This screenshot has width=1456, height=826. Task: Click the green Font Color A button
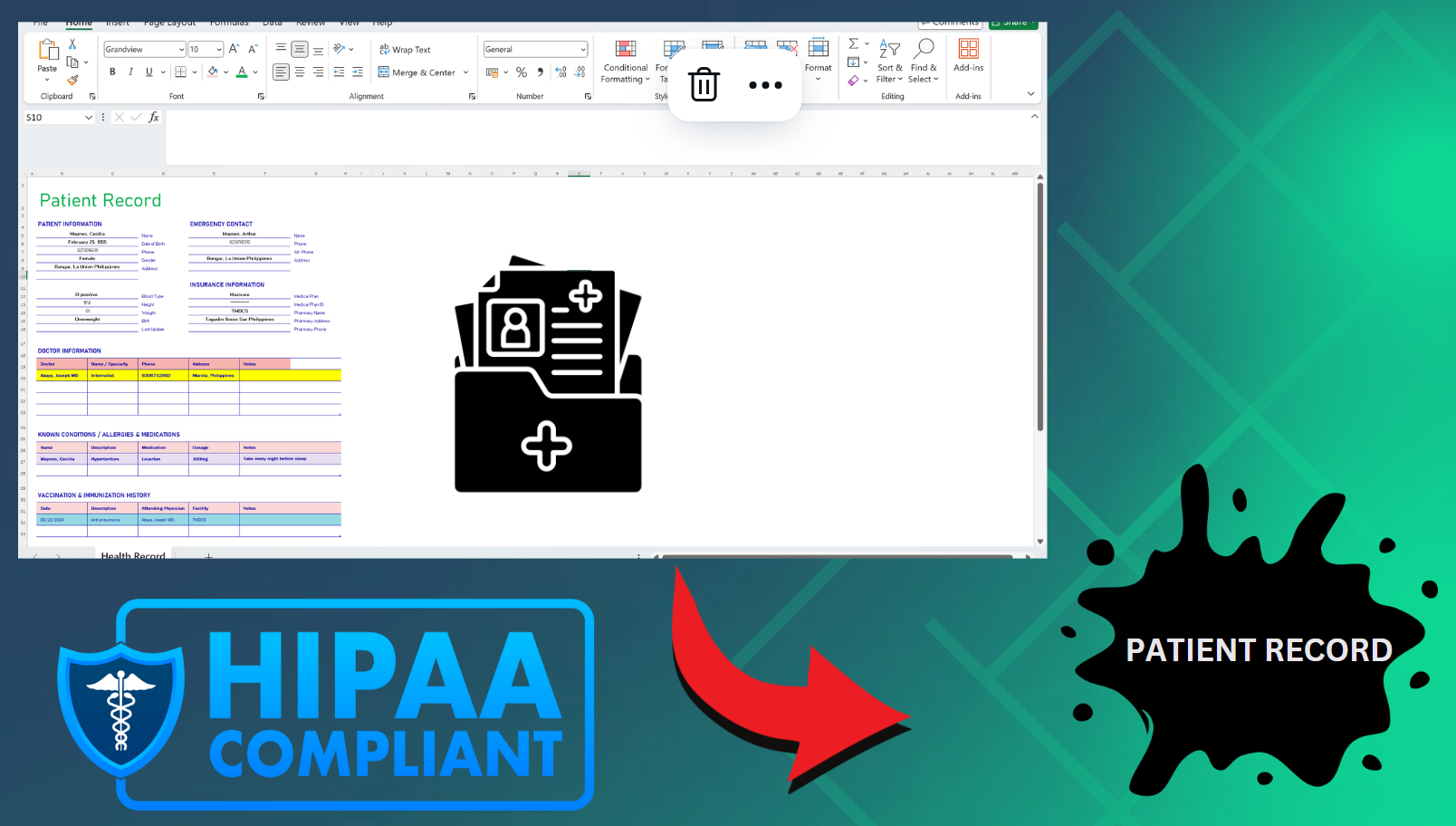click(242, 72)
